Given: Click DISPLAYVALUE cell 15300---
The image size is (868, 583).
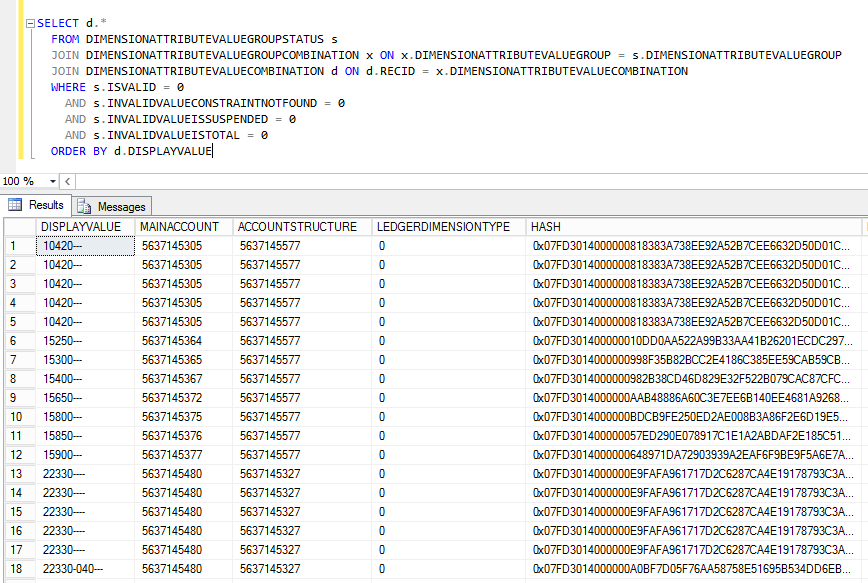Looking at the screenshot, I should pyautogui.click(x=85, y=360).
